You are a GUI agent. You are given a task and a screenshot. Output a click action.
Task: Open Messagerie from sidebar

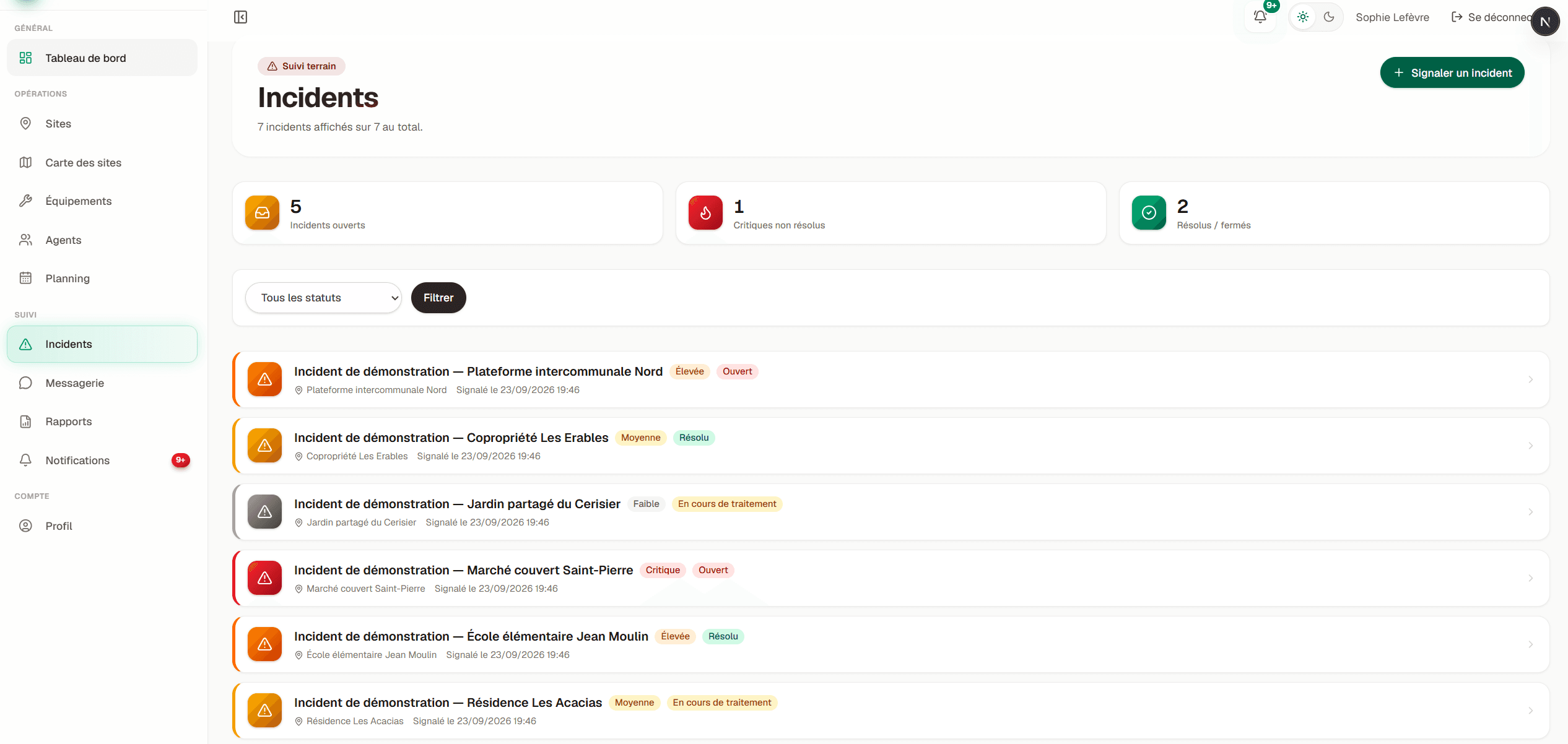click(x=102, y=383)
